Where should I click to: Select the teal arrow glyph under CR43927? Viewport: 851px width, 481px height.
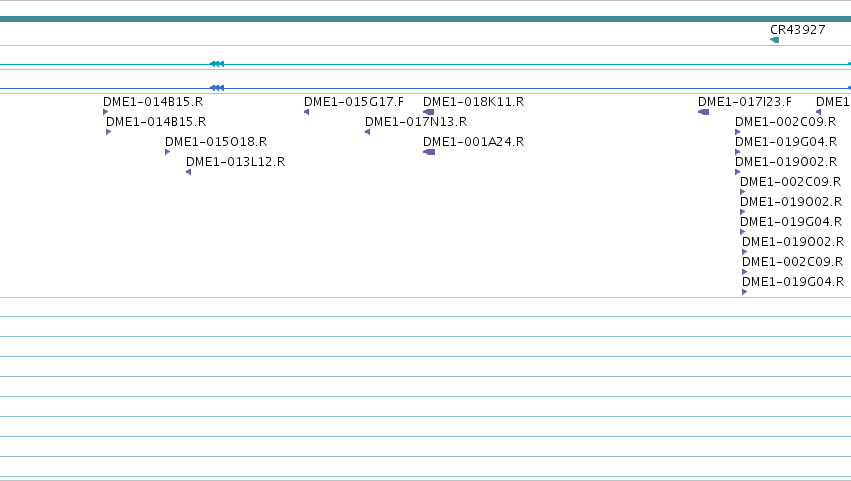774,40
